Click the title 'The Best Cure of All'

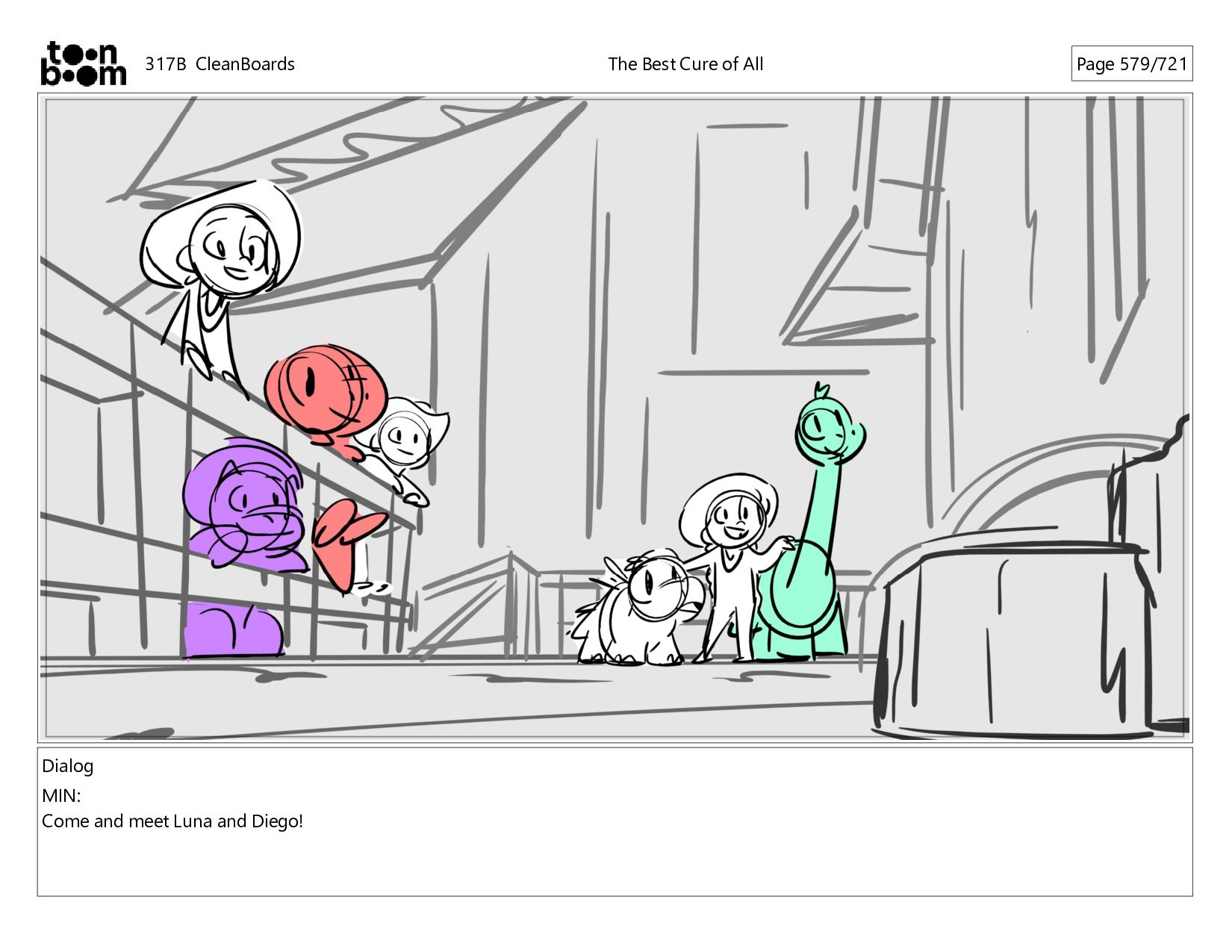[x=685, y=64]
